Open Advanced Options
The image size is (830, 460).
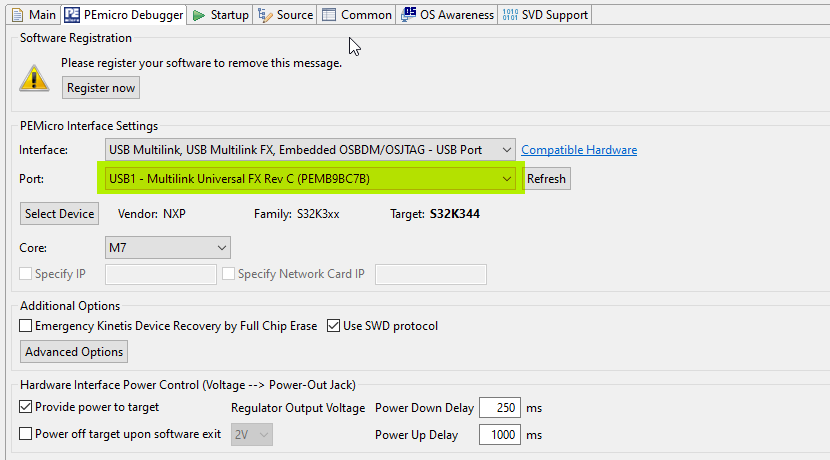[74, 352]
